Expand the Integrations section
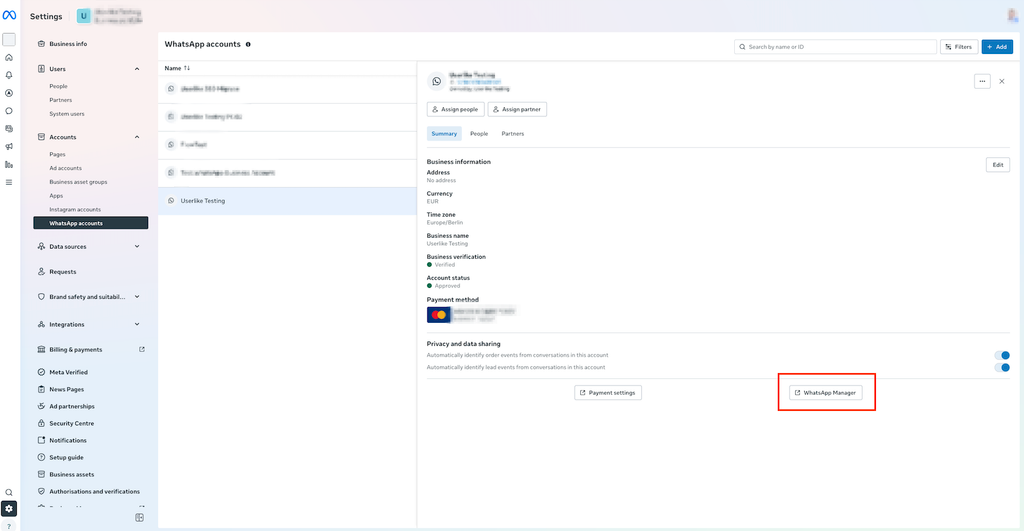 tap(137, 324)
